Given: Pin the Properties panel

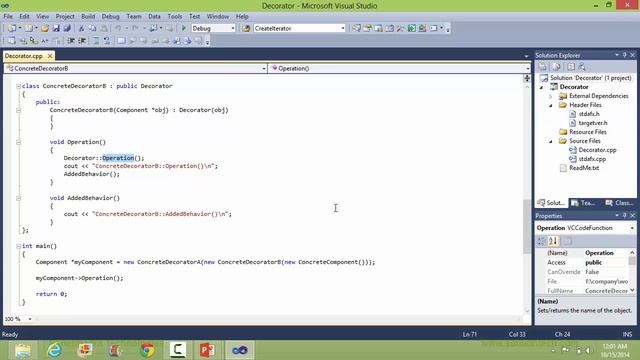Looking at the screenshot, I should coord(624,216).
